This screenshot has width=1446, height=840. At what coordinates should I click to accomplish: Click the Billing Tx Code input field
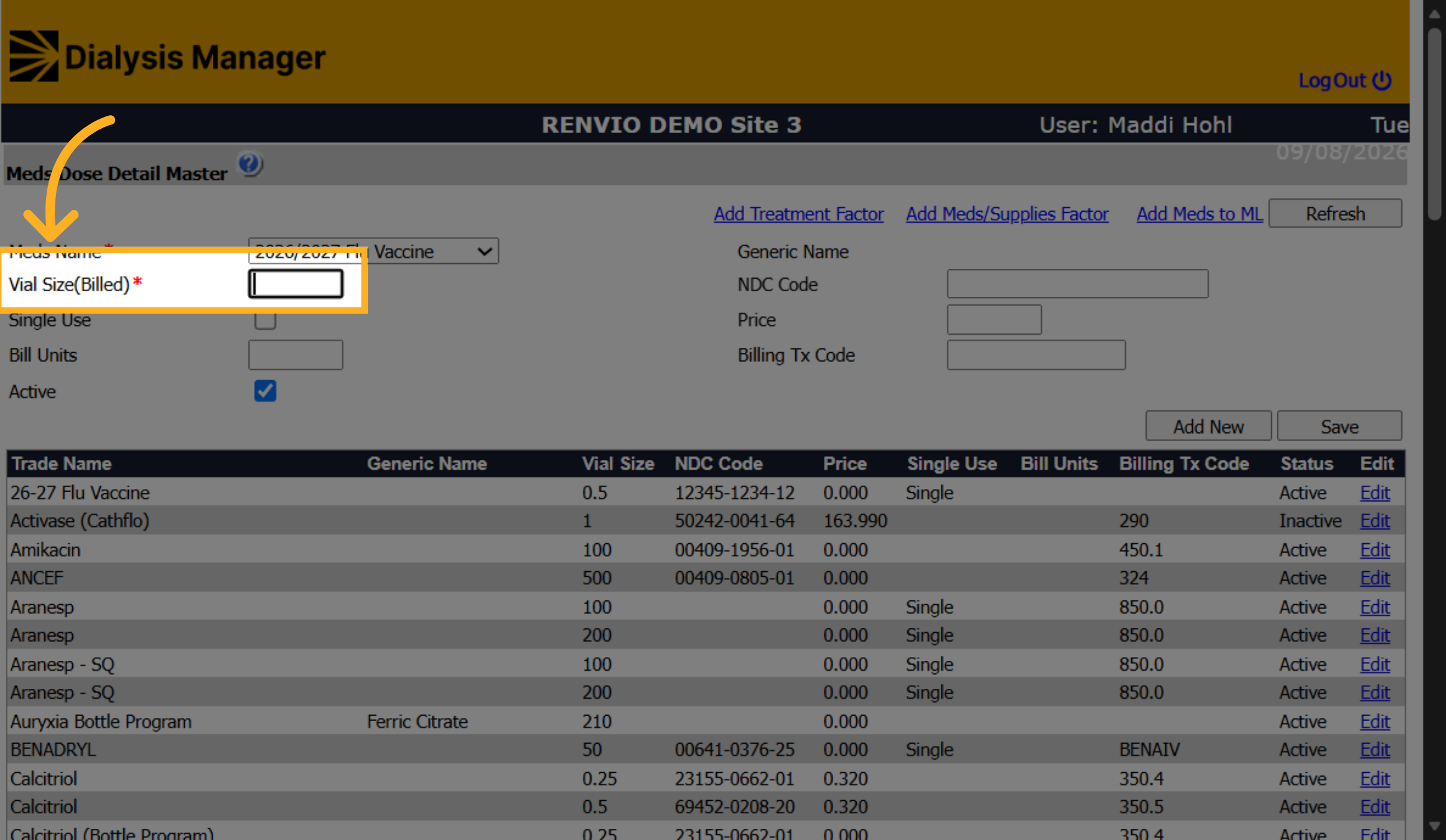tap(1036, 355)
